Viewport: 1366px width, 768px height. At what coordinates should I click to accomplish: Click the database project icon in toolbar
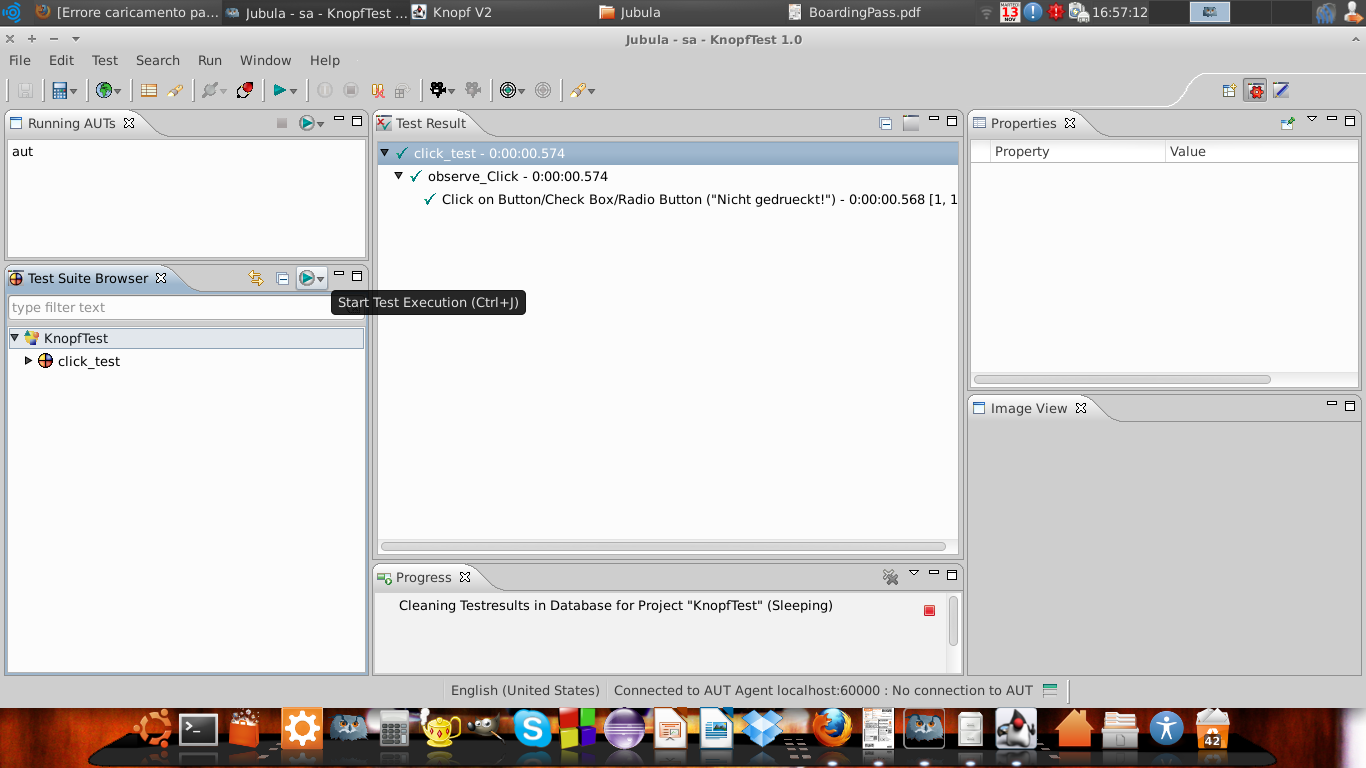(60, 90)
